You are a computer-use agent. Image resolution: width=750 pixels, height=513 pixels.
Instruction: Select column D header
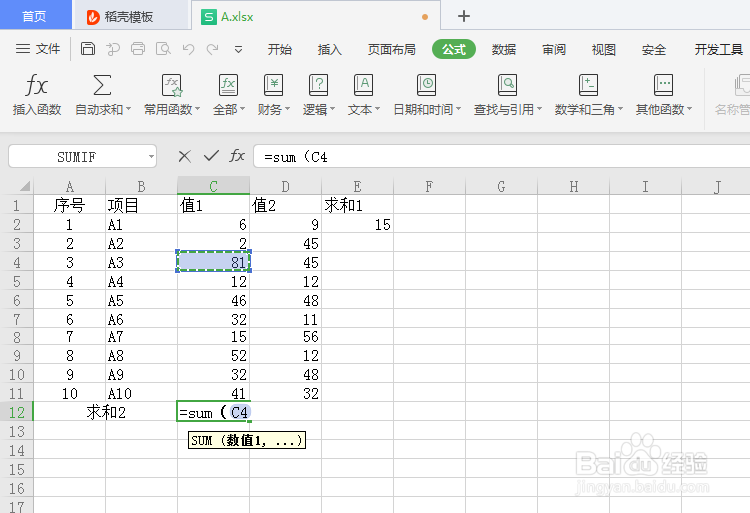286,186
